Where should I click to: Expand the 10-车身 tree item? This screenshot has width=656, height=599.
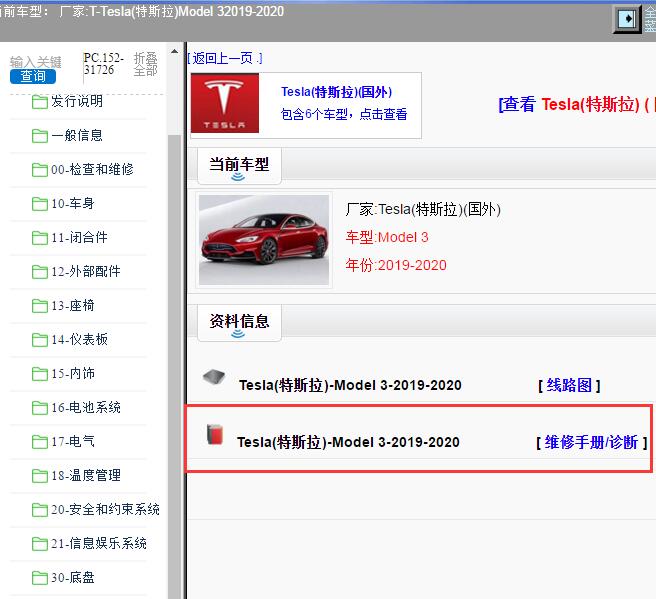coord(73,203)
